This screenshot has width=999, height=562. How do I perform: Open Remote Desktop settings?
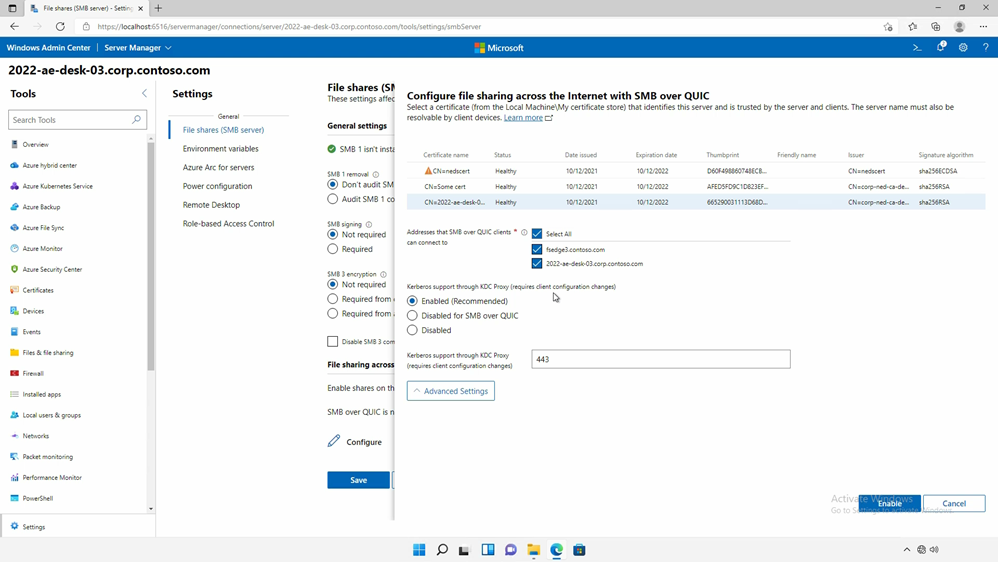pyautogui.click(x=211, y=205)
